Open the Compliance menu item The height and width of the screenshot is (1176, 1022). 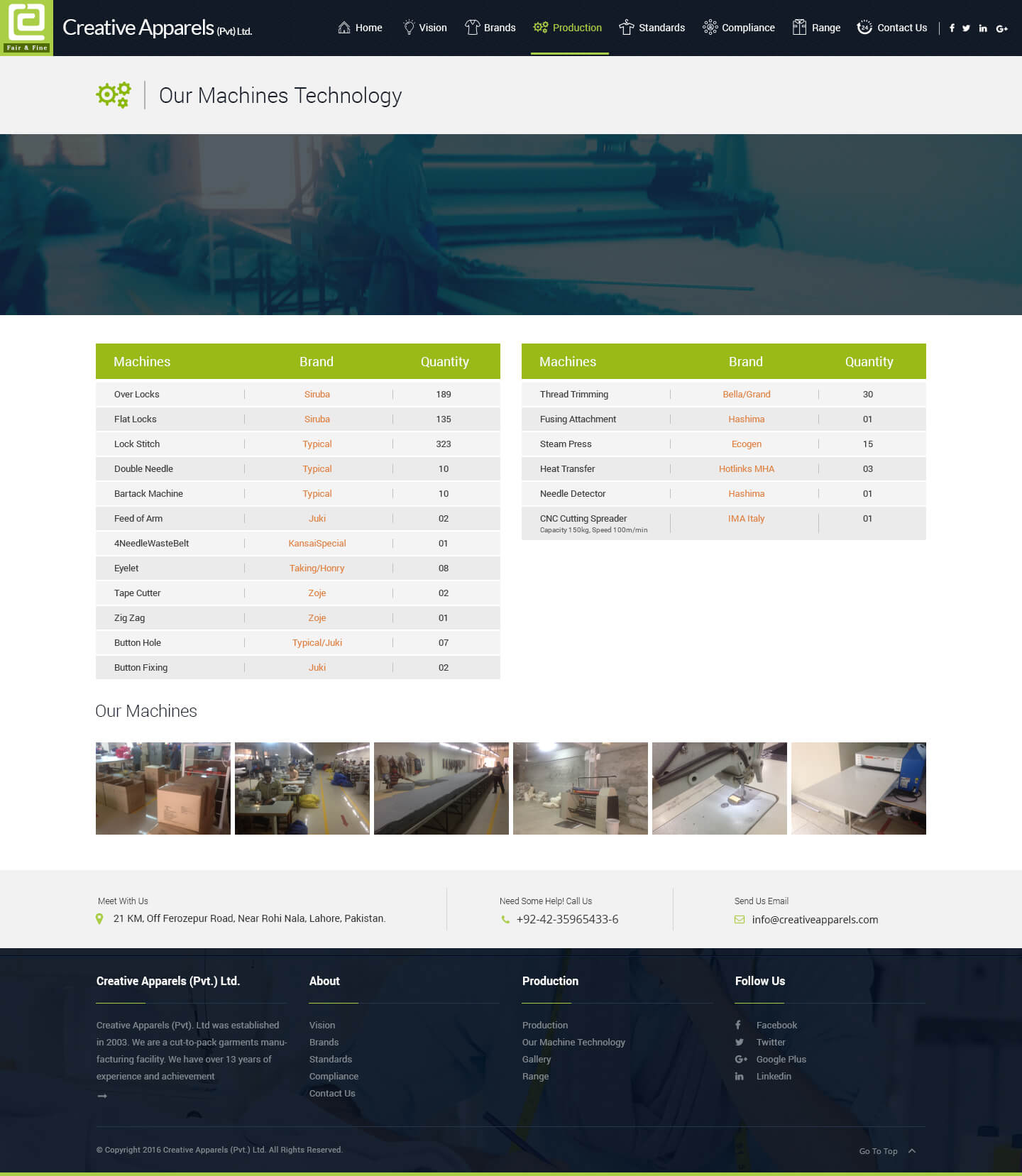click(748, 28)
